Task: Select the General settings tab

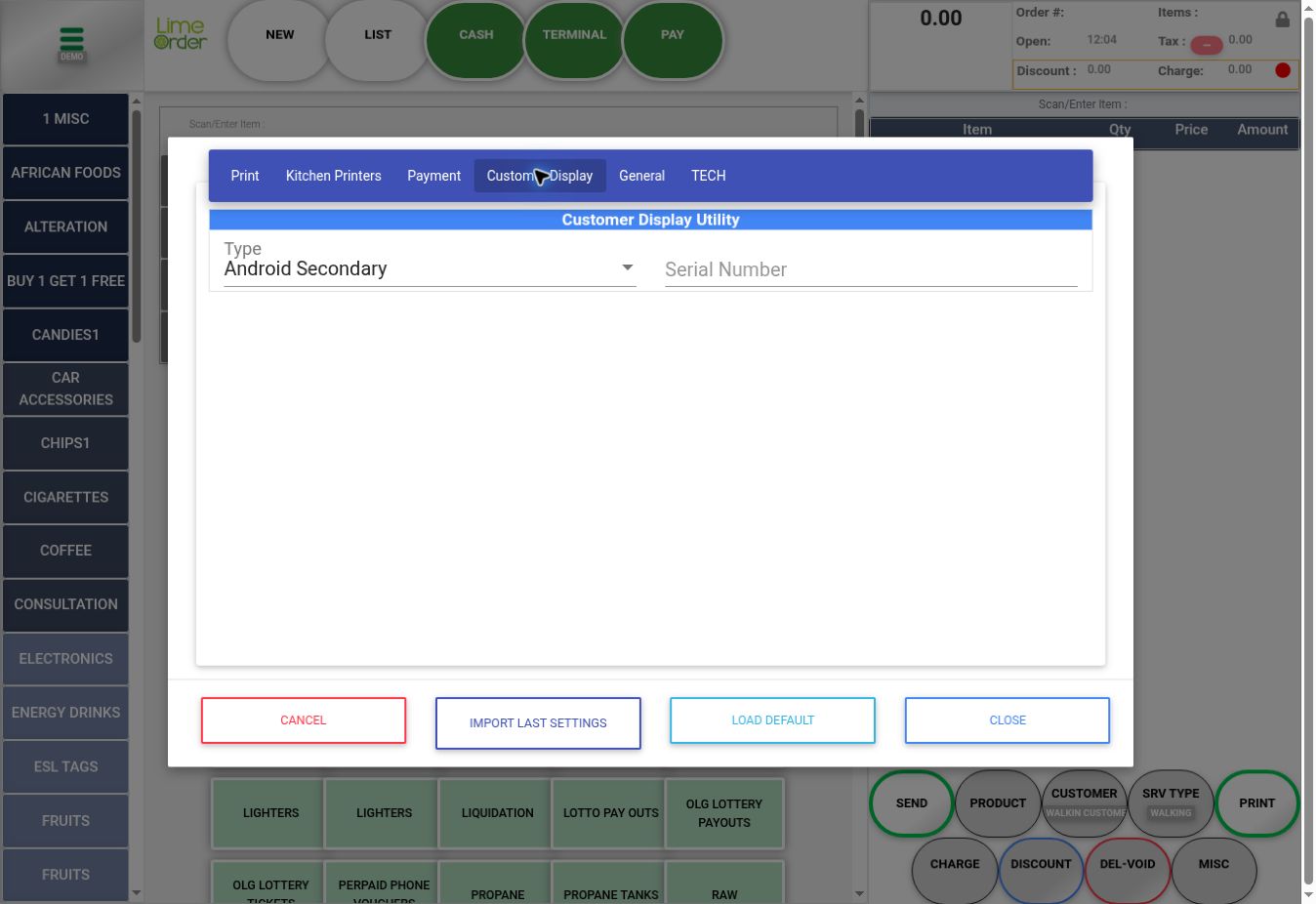Action: point(641,176)
